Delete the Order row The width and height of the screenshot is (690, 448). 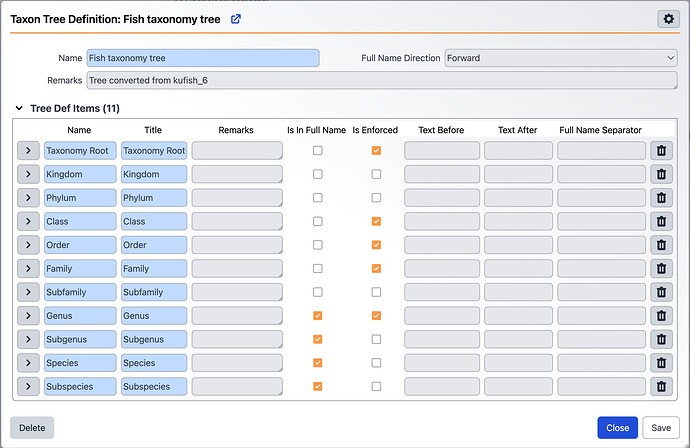click(x=661, y=245)
